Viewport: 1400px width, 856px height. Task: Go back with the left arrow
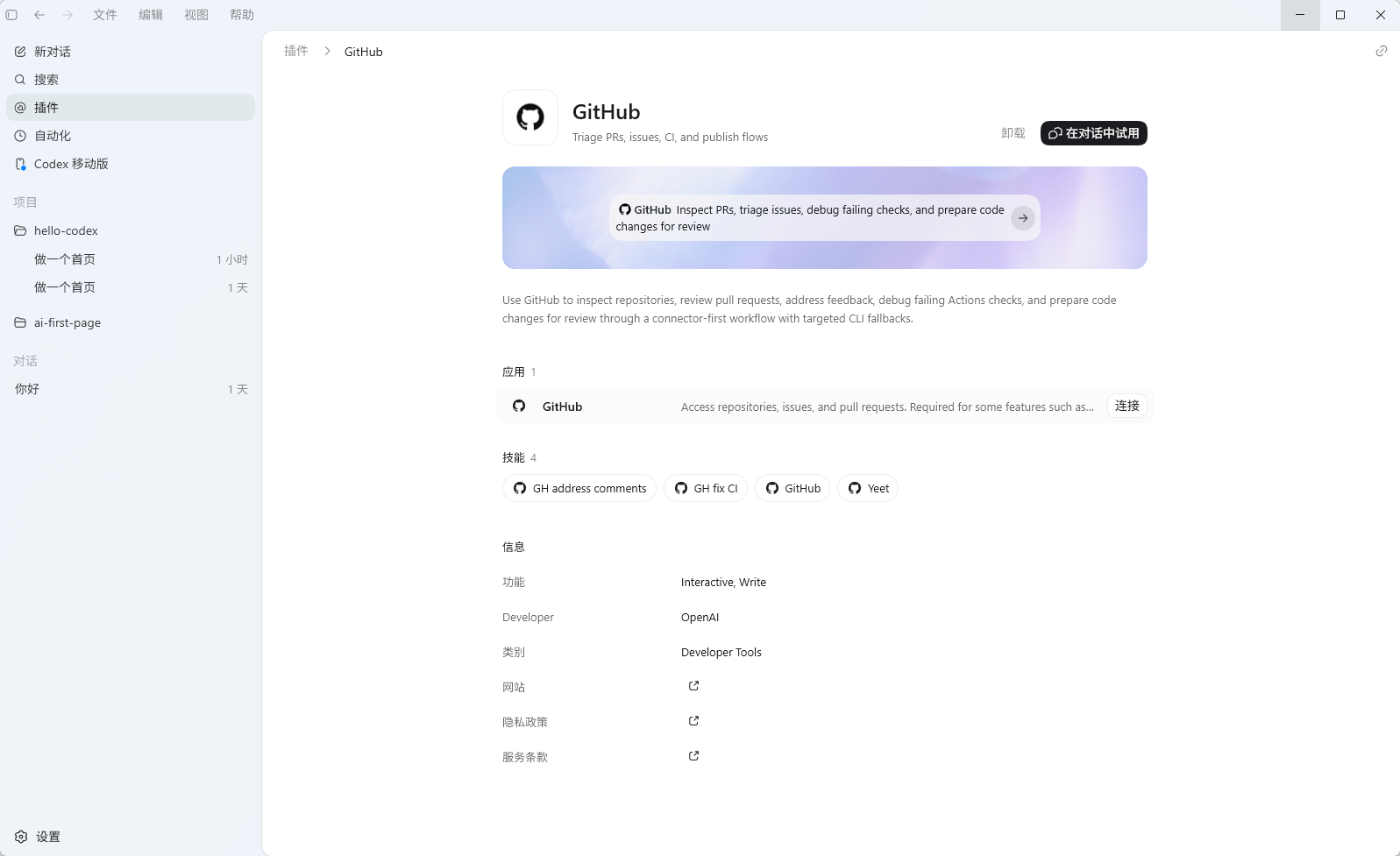click(x=39, y=15)
